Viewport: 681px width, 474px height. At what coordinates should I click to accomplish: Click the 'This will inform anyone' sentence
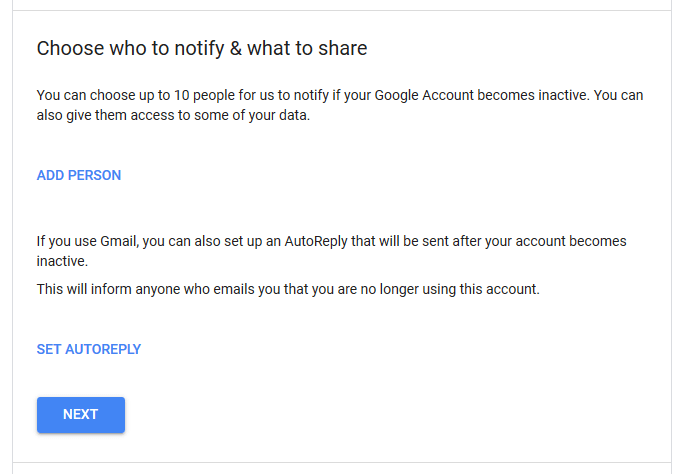pos(288,290)
